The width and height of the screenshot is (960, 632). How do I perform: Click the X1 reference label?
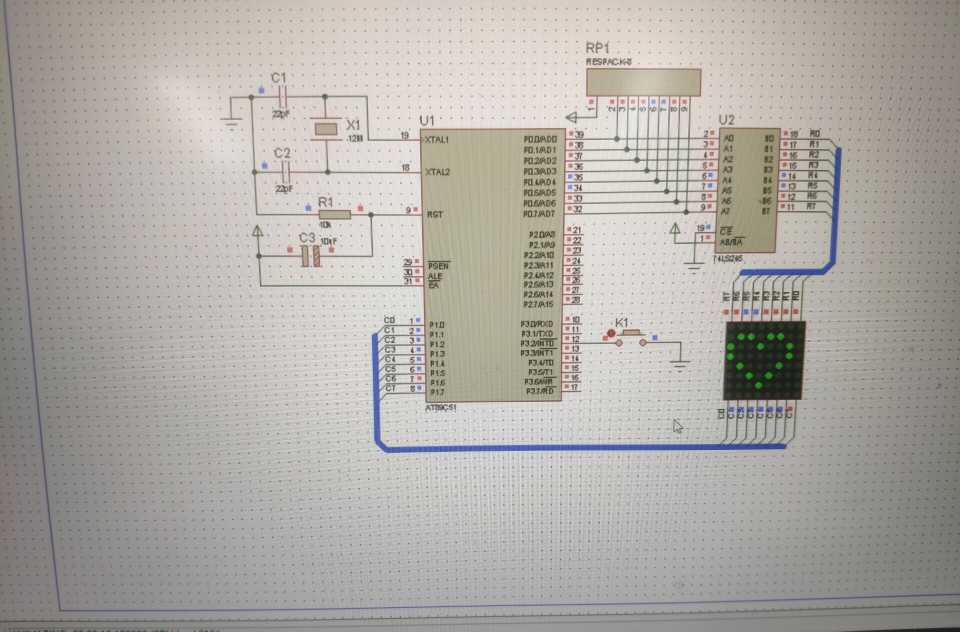click(354, 125)
